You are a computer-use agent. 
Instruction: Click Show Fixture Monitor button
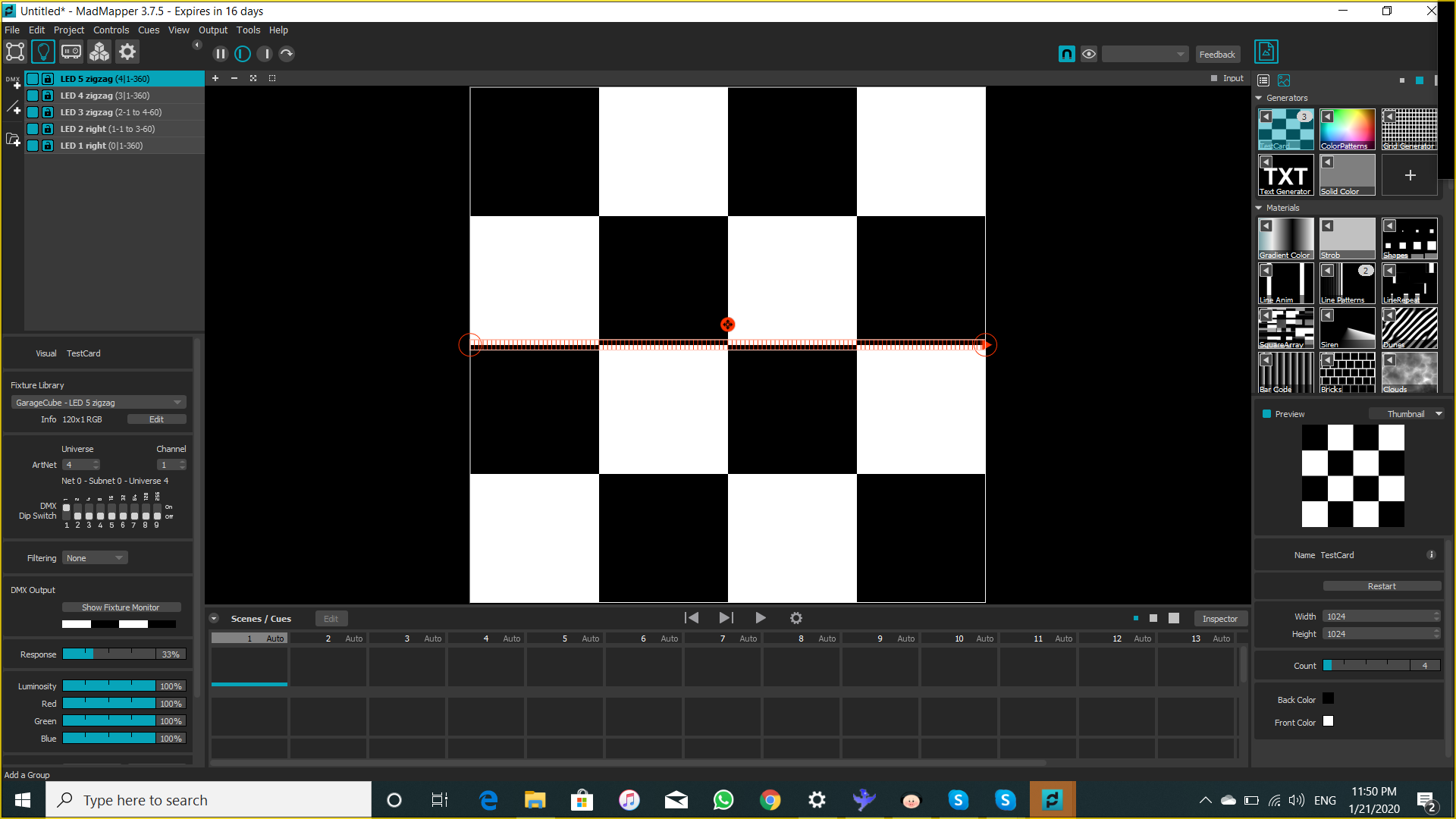120,607
